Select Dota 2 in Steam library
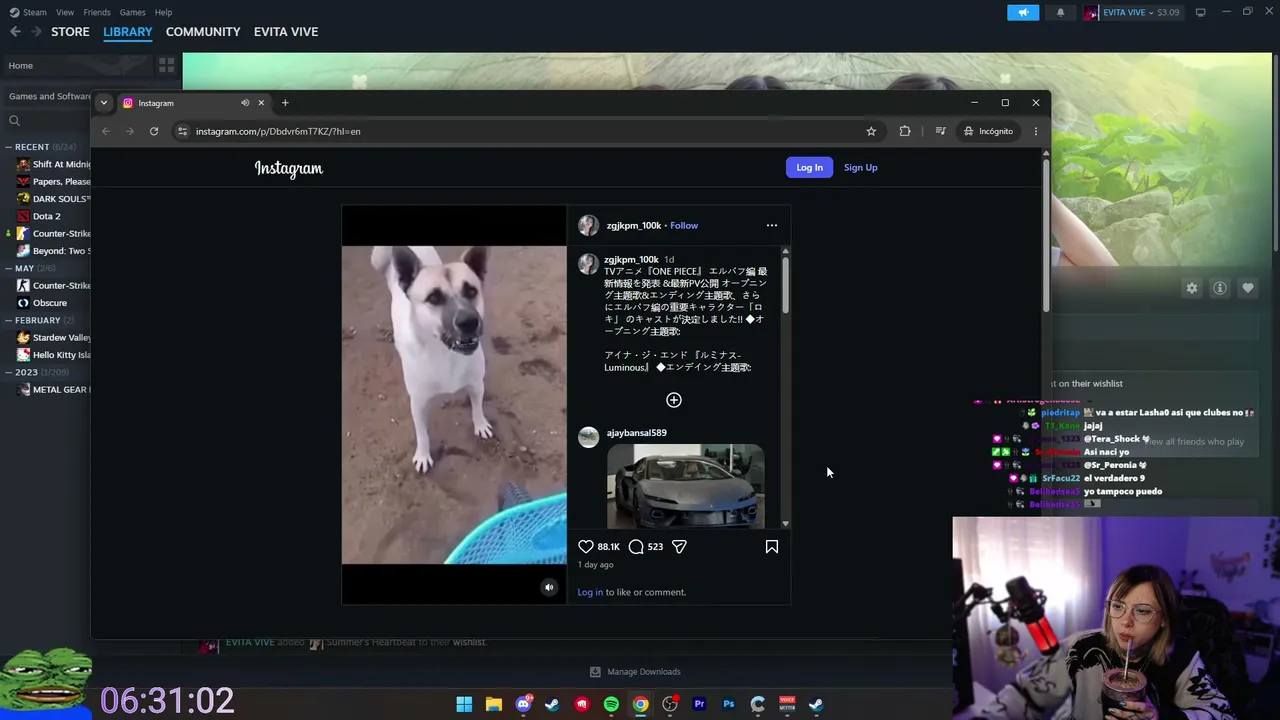 (x=46, y=216)
